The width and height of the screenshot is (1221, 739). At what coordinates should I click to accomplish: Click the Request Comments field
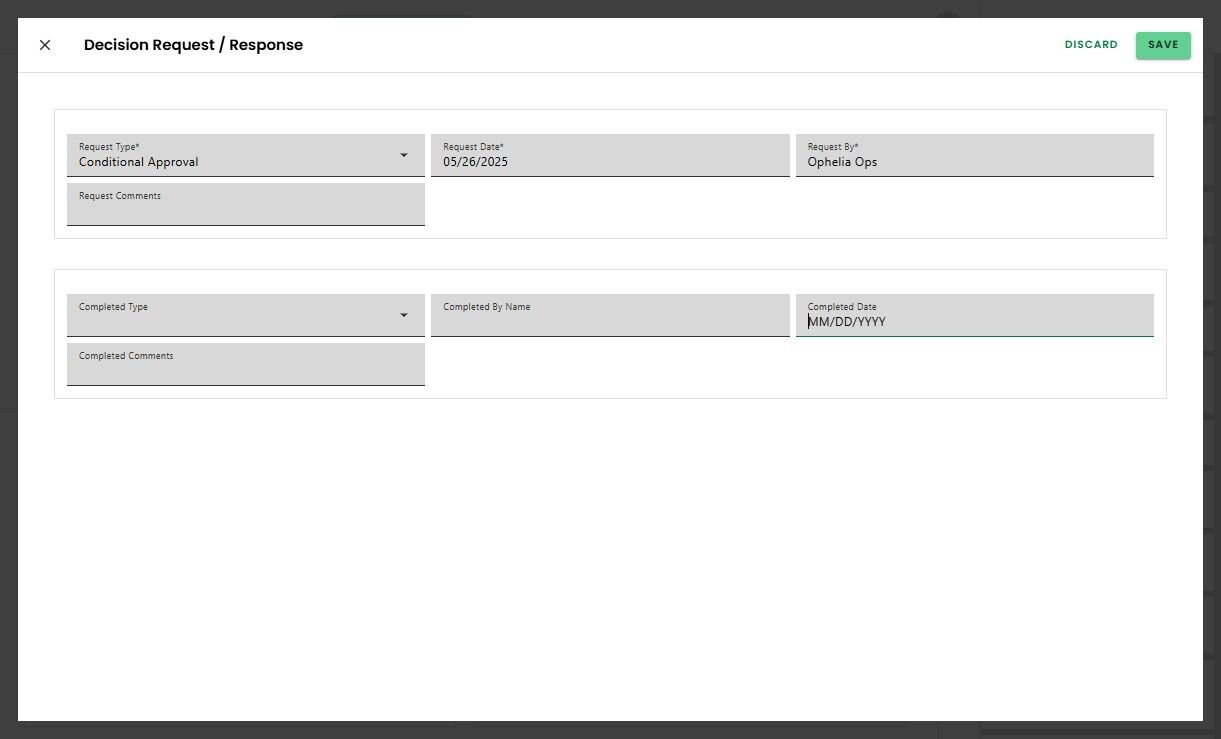[246, 204]
